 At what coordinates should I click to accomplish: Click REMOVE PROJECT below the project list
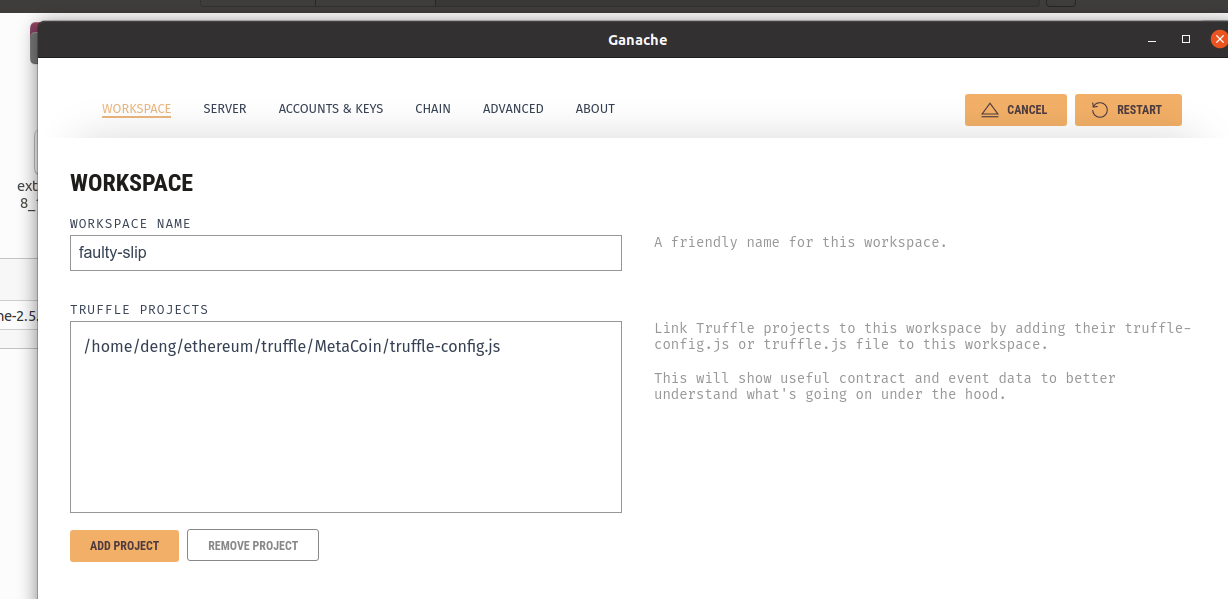click(252, 545)
